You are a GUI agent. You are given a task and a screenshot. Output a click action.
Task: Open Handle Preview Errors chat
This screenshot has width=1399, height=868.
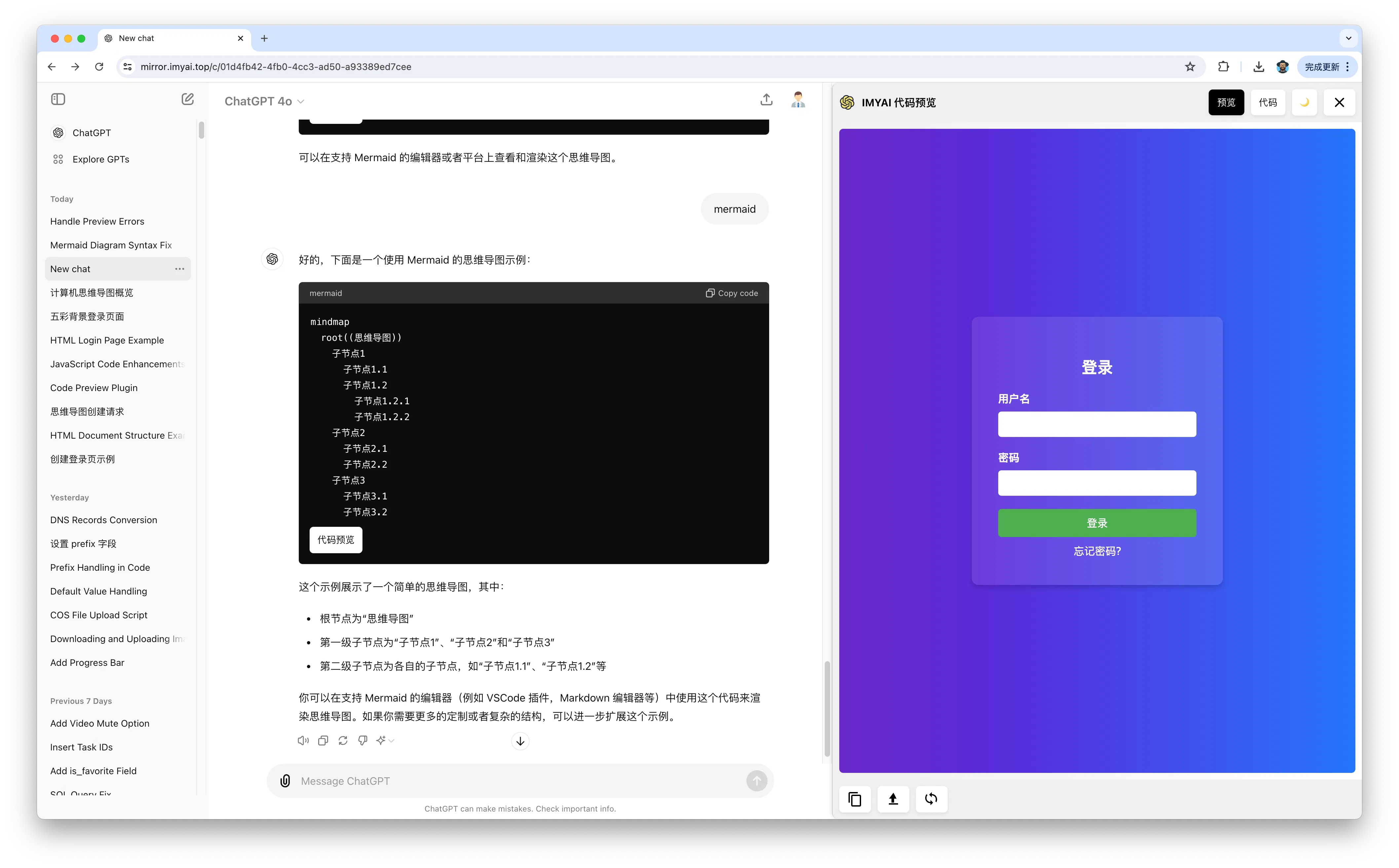pyautogui.click(x=118, y=222)
